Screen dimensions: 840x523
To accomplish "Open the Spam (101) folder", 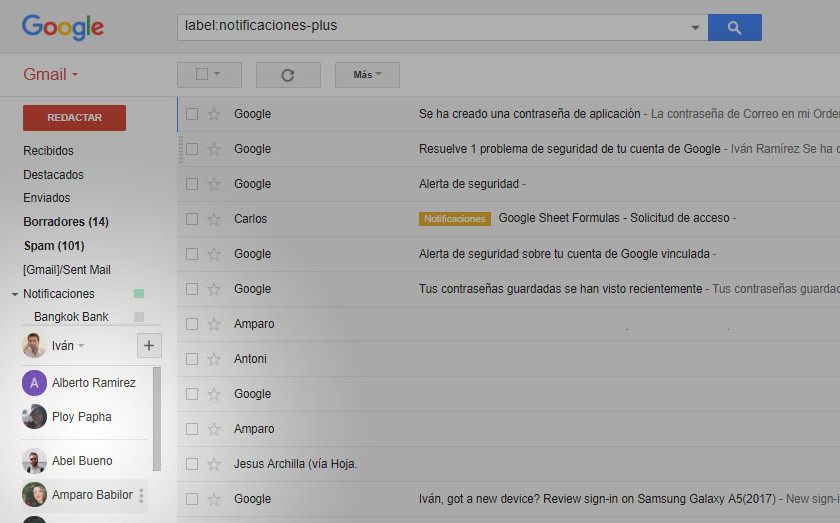I will [x=54, y=246].
